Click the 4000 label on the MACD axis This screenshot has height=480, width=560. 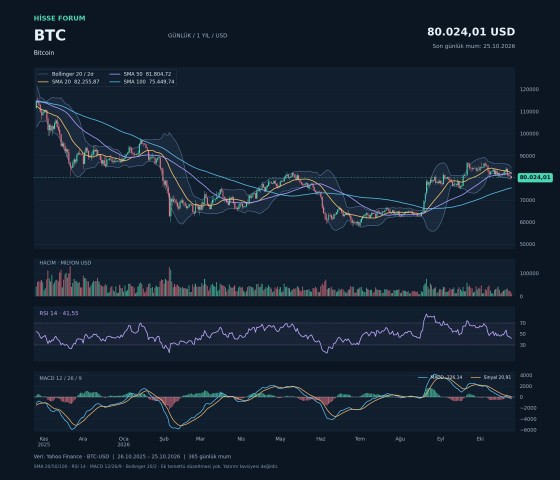[x=526, y=375]
